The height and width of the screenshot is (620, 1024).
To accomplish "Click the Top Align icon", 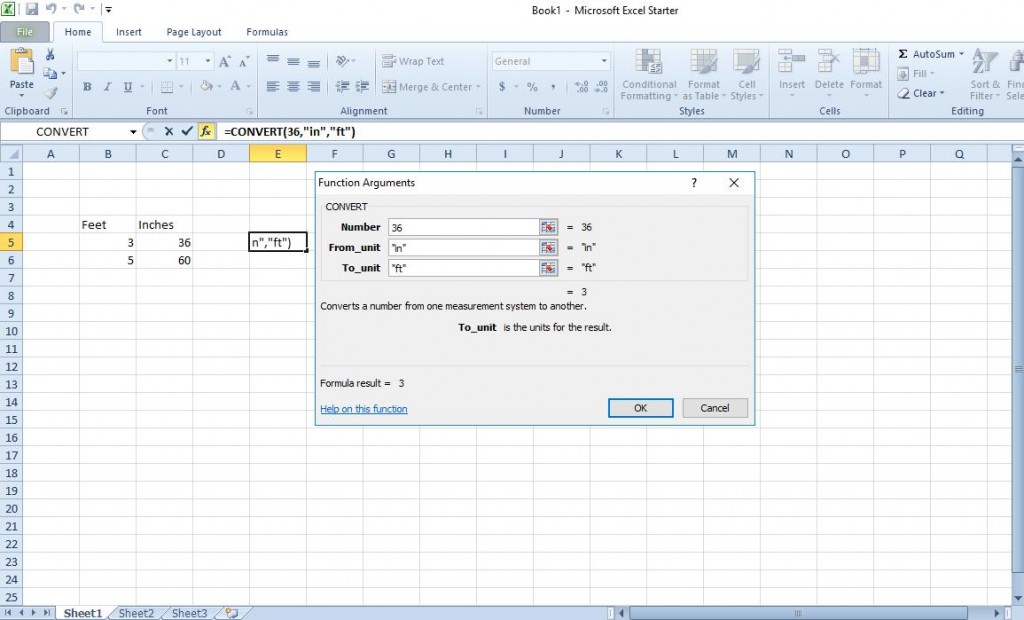I will 273,61.
